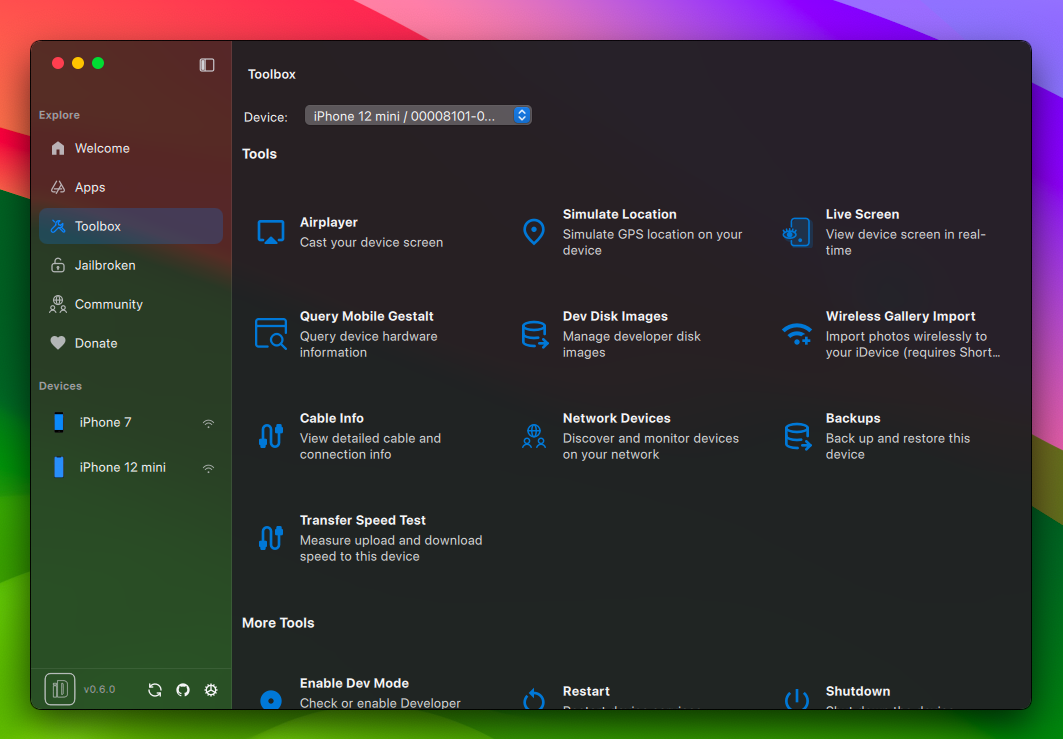Viewport: 1063px width, 739px height.
Task: Select iPhone 7 in Devices list
Action: (x=131, y=422)
